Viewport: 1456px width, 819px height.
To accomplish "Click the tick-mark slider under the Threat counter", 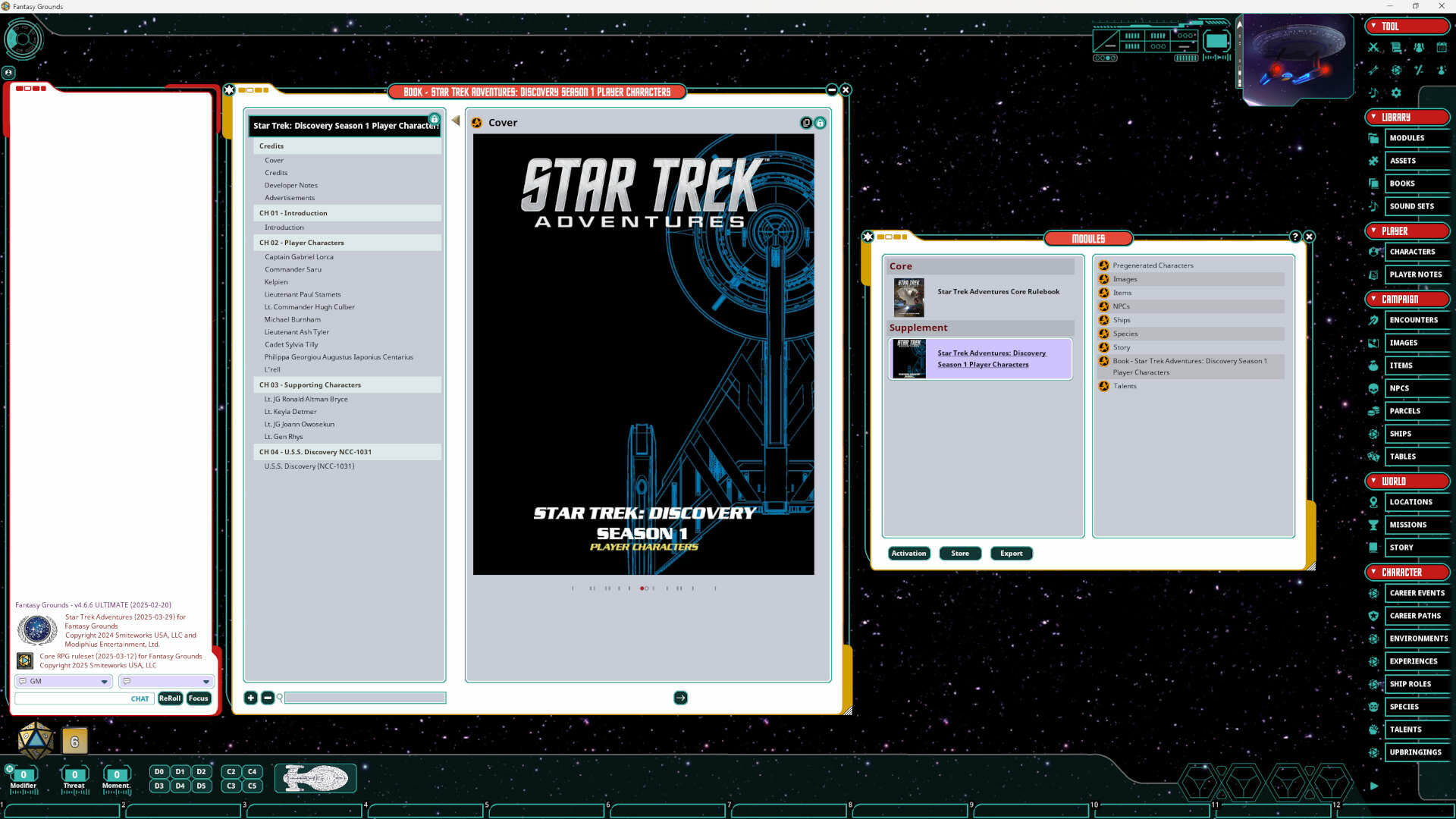I will point(75,792).
